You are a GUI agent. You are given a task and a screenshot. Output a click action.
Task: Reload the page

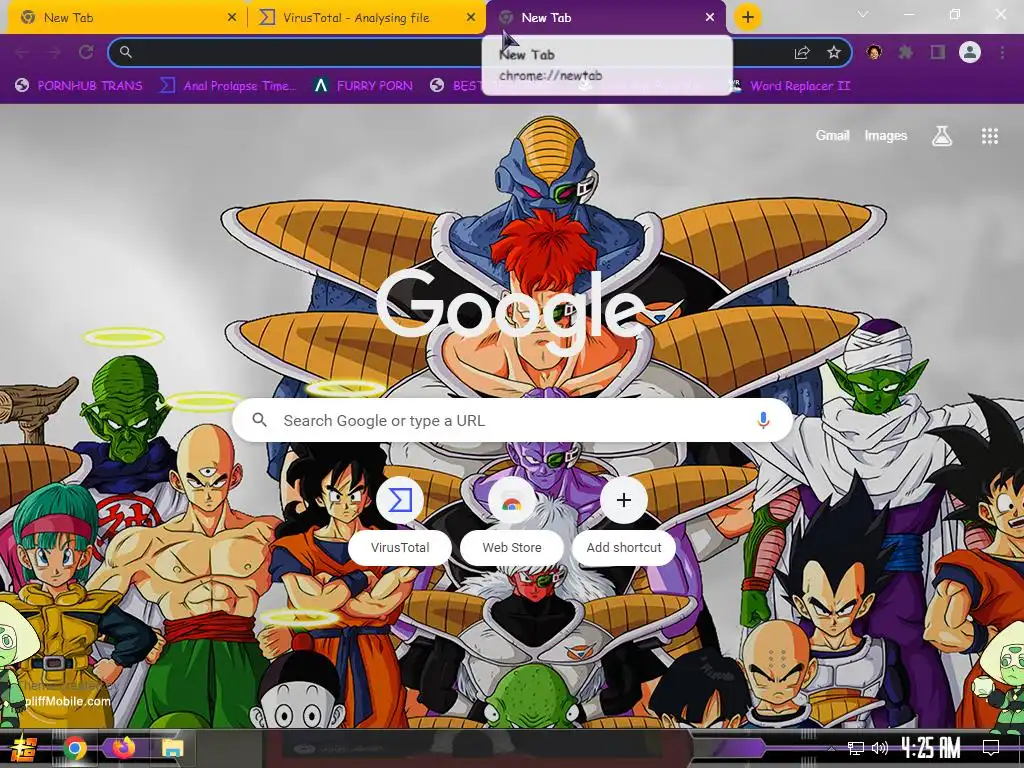86,52
